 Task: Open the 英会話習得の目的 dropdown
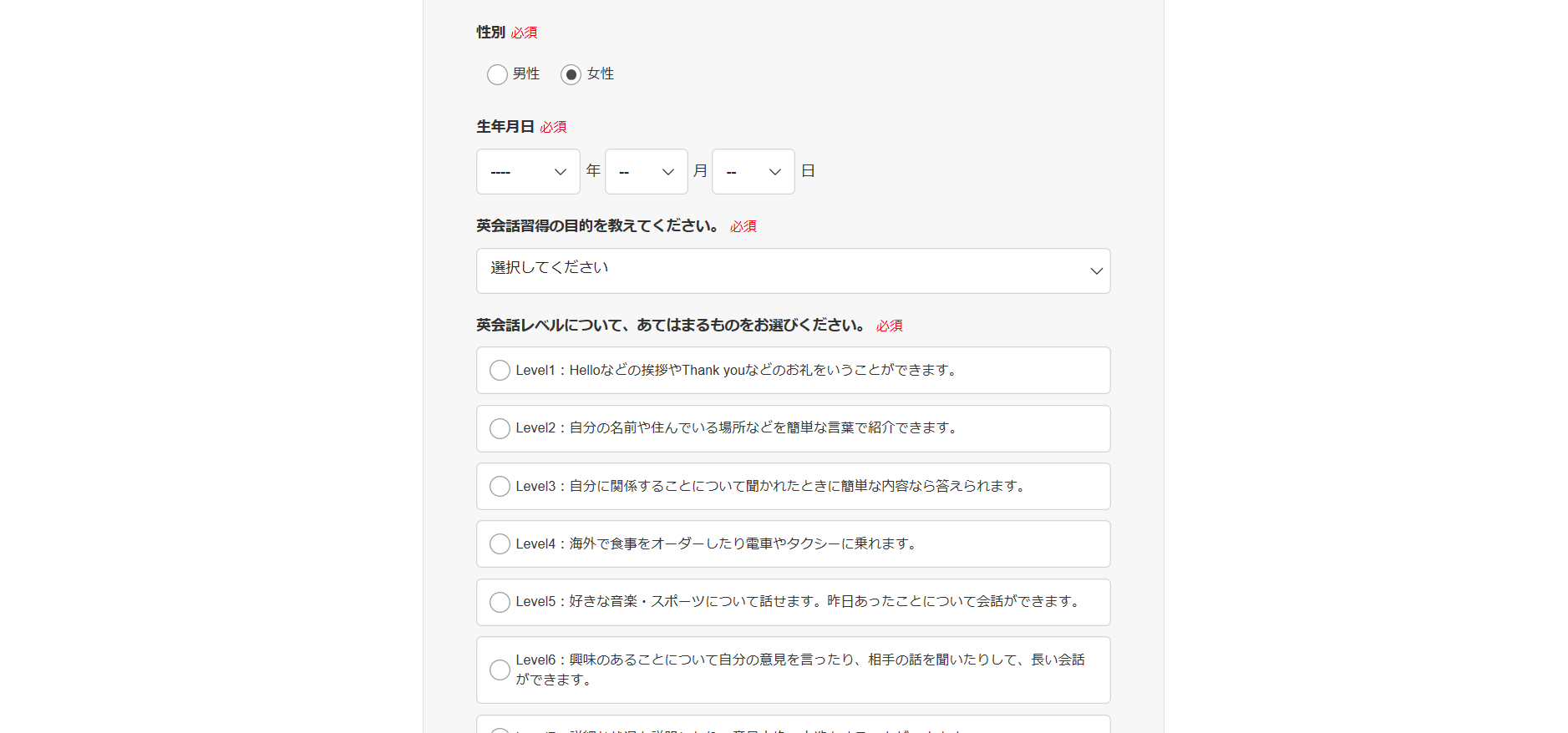pos(792,270)
